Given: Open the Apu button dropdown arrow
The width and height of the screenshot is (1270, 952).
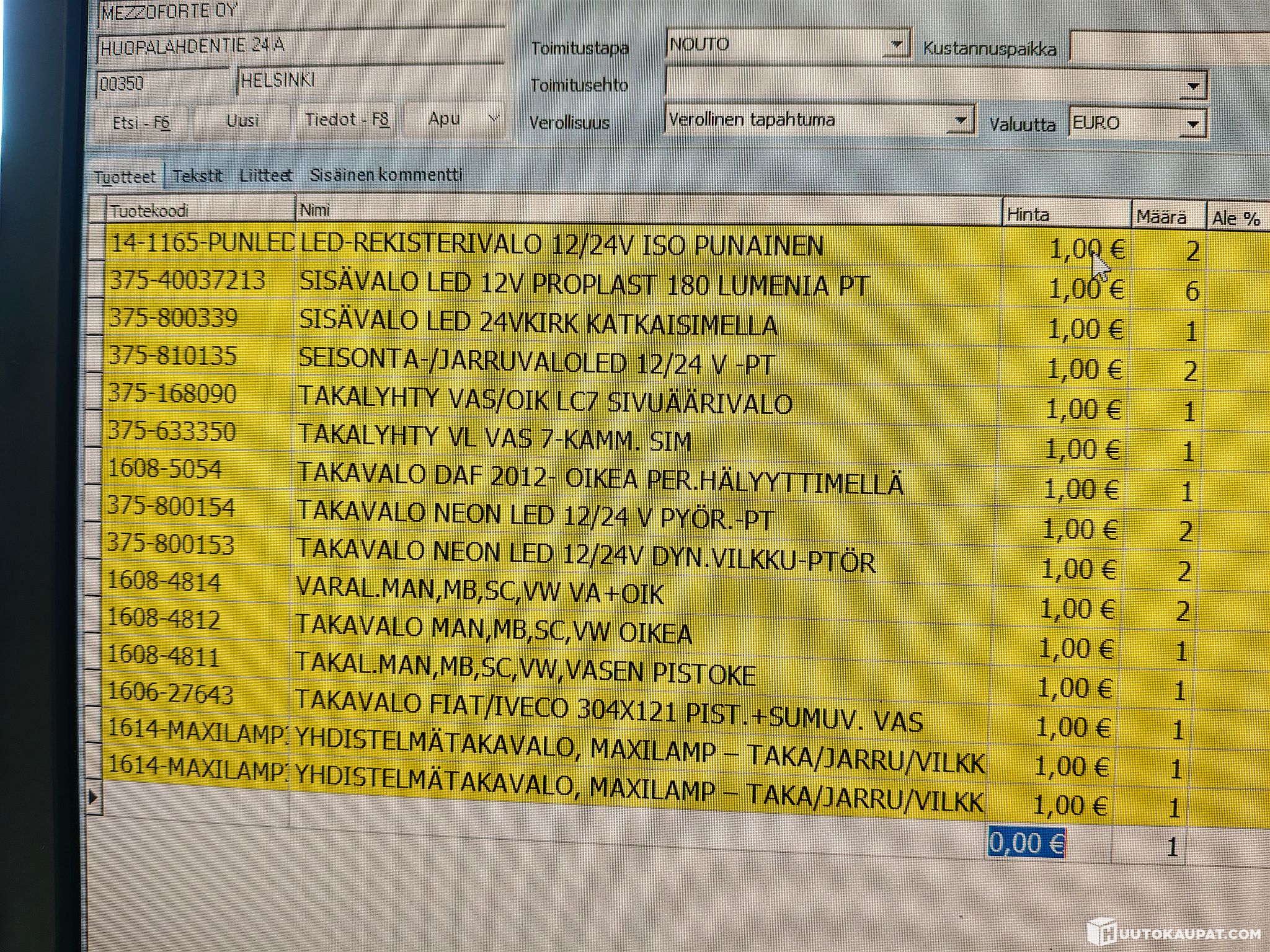Looking at the screenshot, I should click(494, 118).
